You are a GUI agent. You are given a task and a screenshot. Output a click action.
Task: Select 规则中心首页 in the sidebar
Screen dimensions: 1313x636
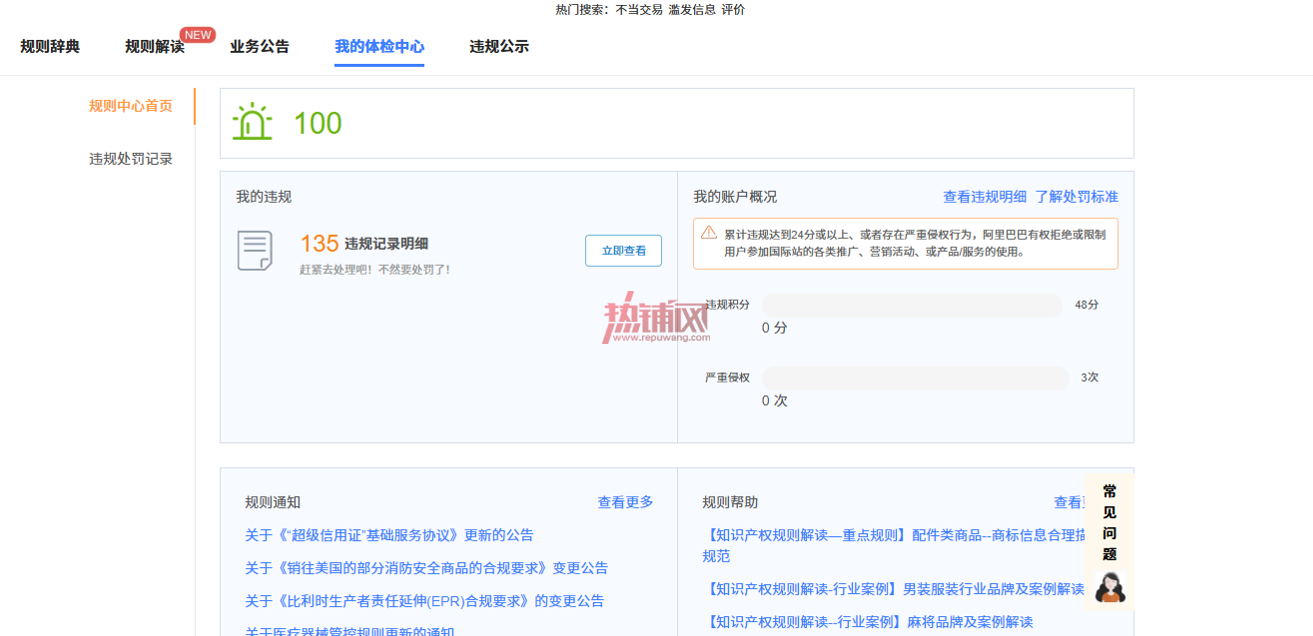click(131, 106)
